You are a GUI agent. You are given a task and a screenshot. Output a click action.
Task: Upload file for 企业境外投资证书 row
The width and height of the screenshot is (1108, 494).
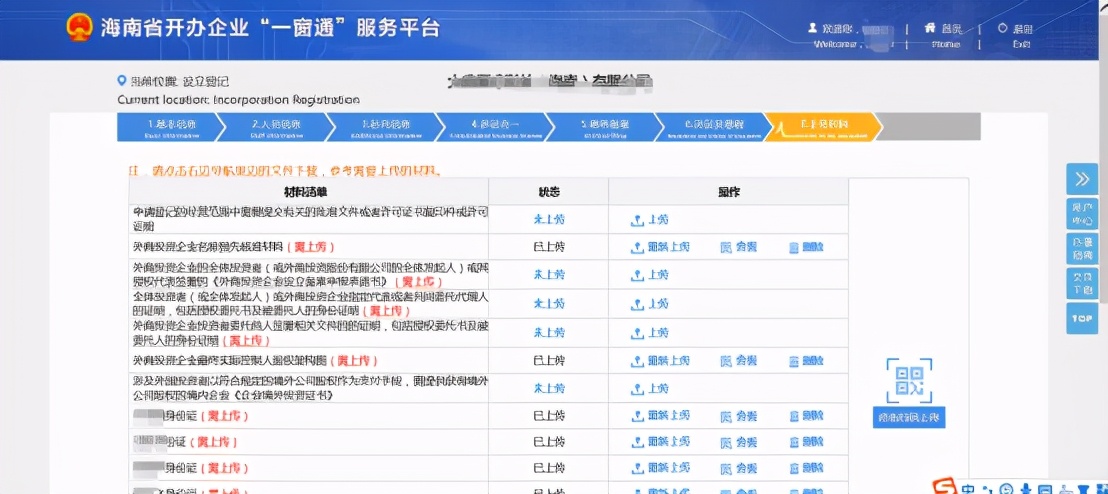649,389
